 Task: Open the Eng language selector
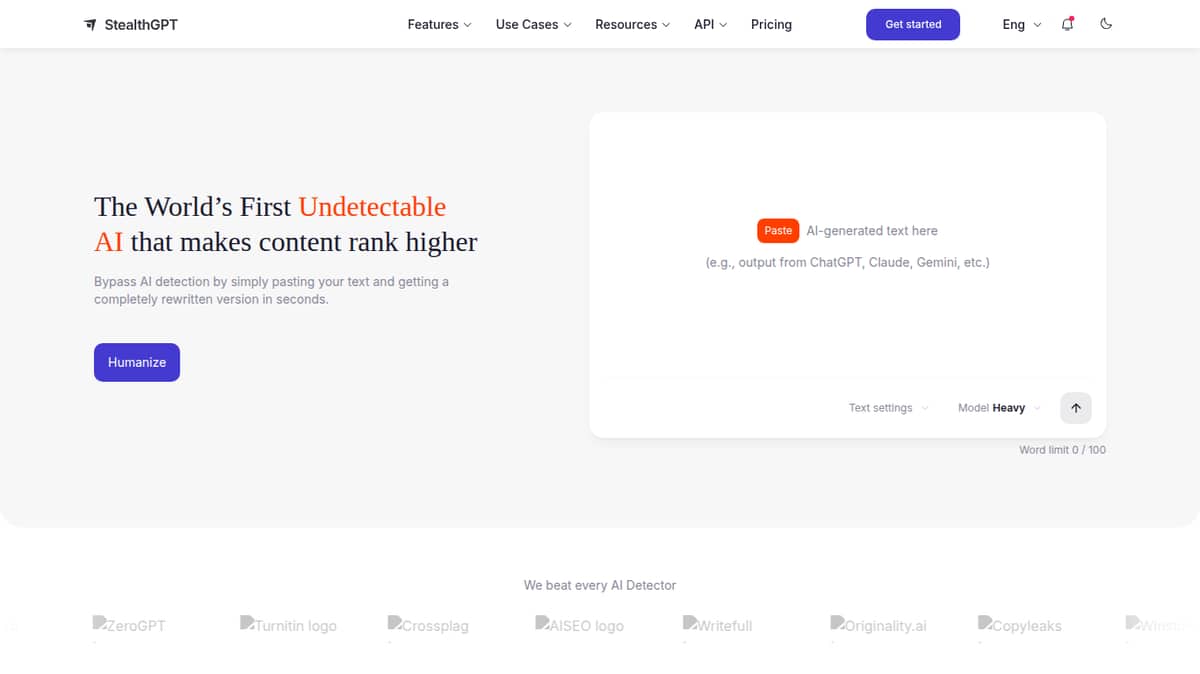1021,24
